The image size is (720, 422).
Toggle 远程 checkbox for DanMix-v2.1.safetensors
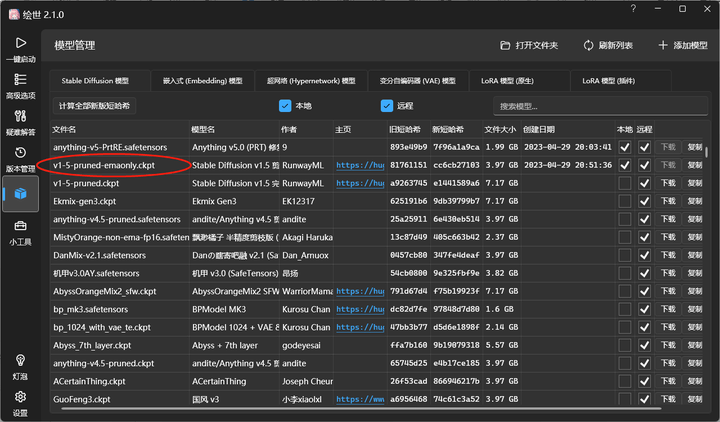(644, 255)
